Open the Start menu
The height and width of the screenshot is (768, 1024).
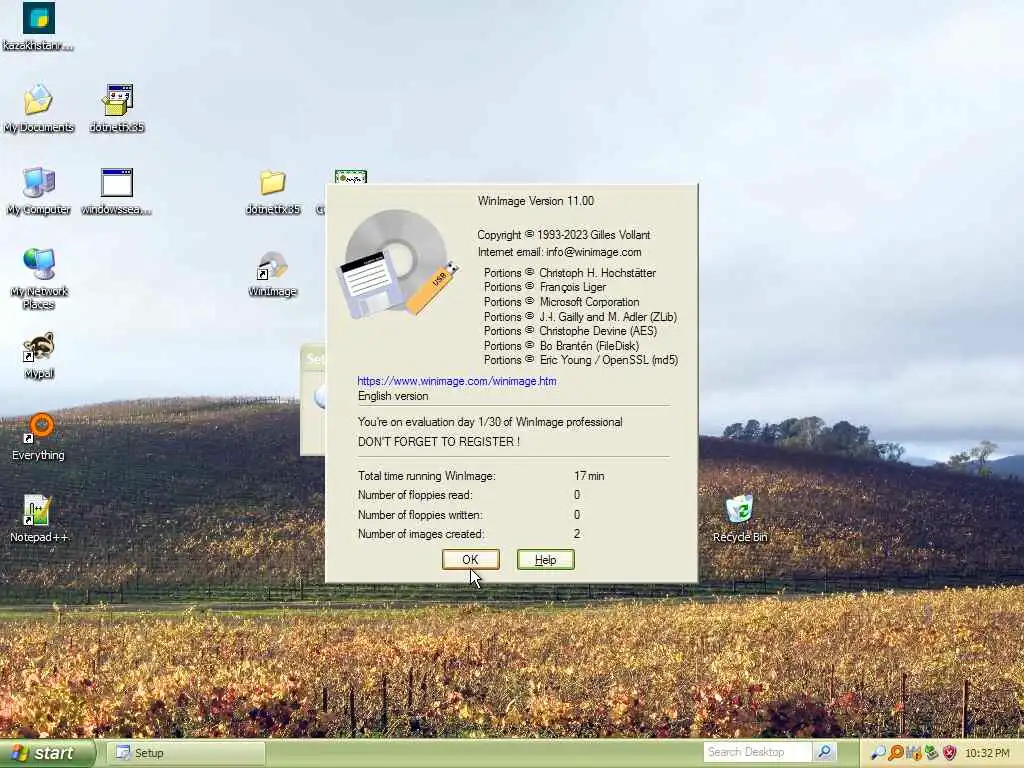coord(48,753)
